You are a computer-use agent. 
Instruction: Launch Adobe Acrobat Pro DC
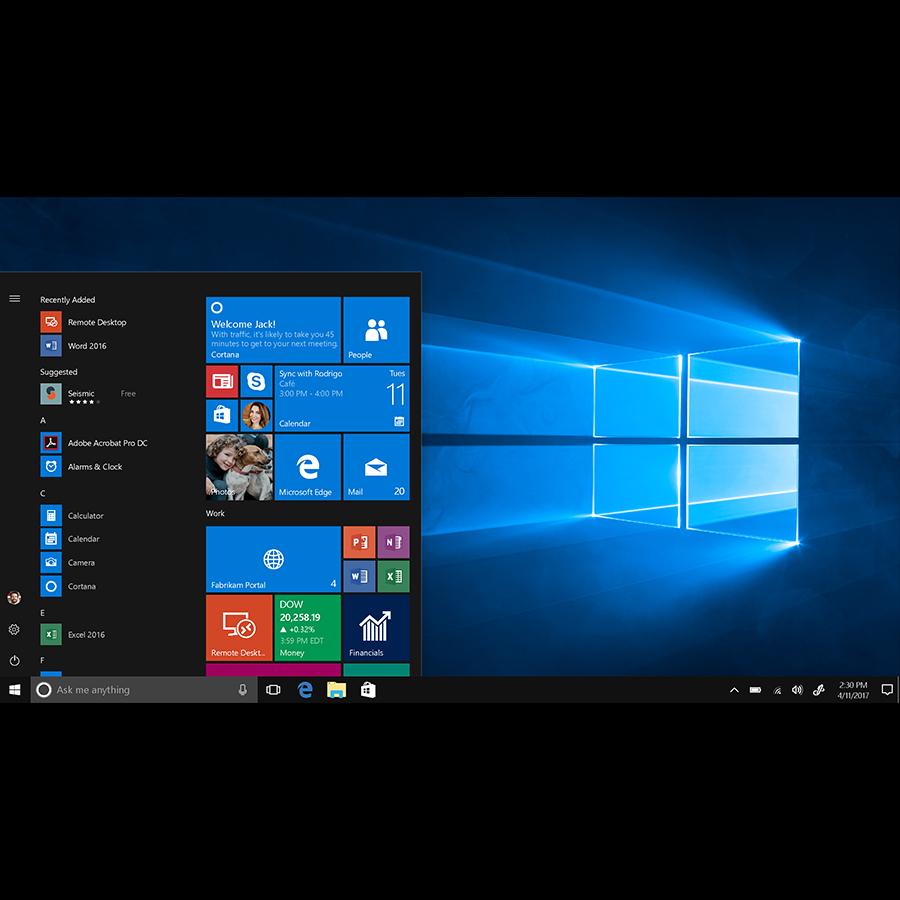click(109, 443)
